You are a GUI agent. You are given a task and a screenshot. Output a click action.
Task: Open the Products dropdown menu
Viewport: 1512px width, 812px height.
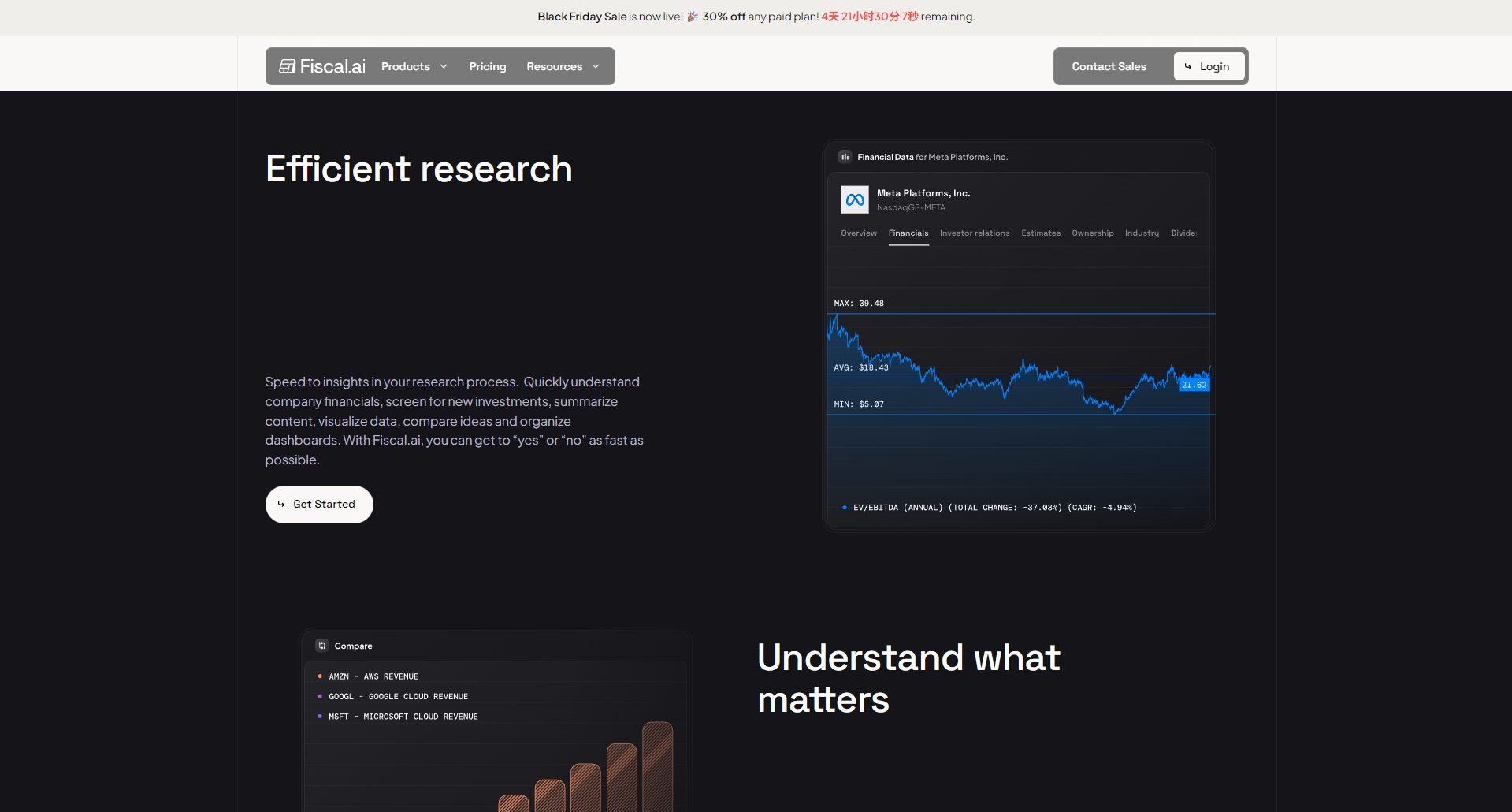(414, 66)
